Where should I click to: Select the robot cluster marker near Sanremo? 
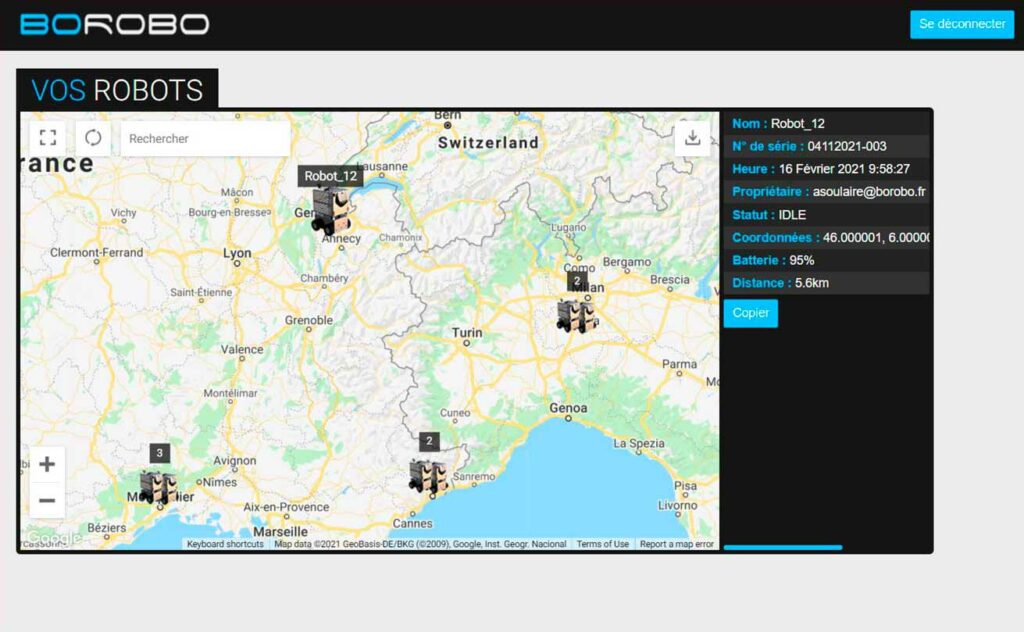pos(428,476)
